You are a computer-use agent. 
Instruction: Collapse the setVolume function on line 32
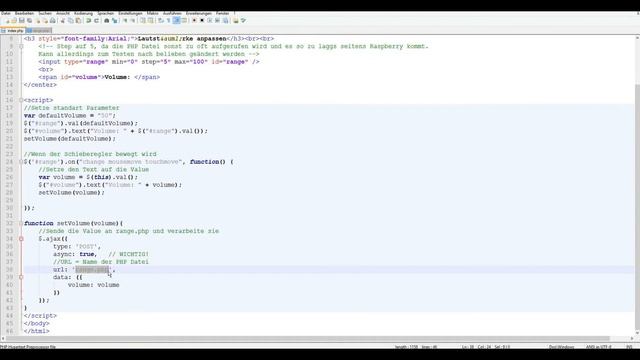(21, 223)
